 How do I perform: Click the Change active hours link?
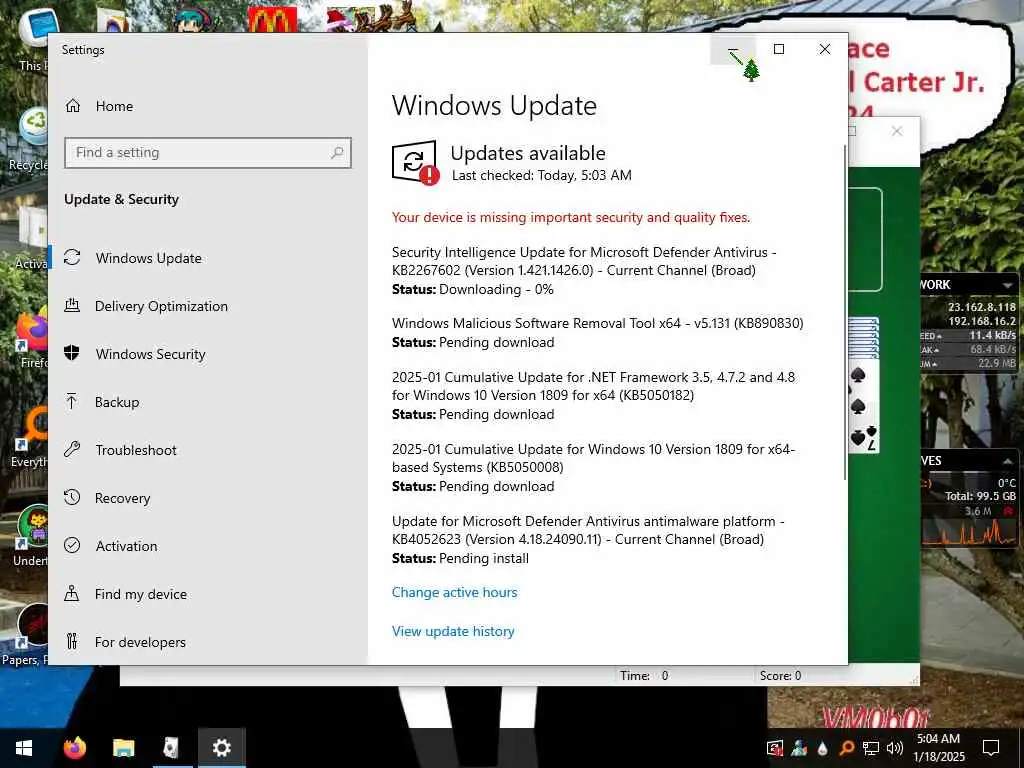click(x=455, y=592)
